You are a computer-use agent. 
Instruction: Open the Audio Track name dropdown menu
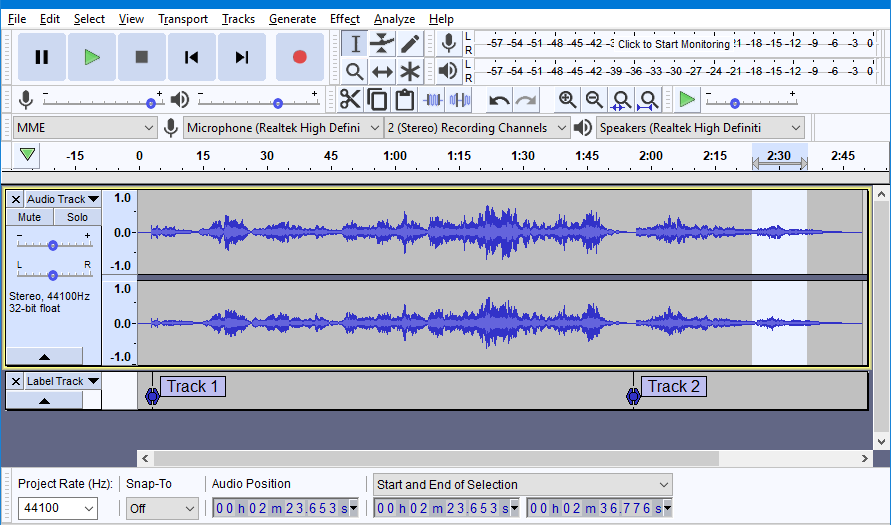[63, 199]
